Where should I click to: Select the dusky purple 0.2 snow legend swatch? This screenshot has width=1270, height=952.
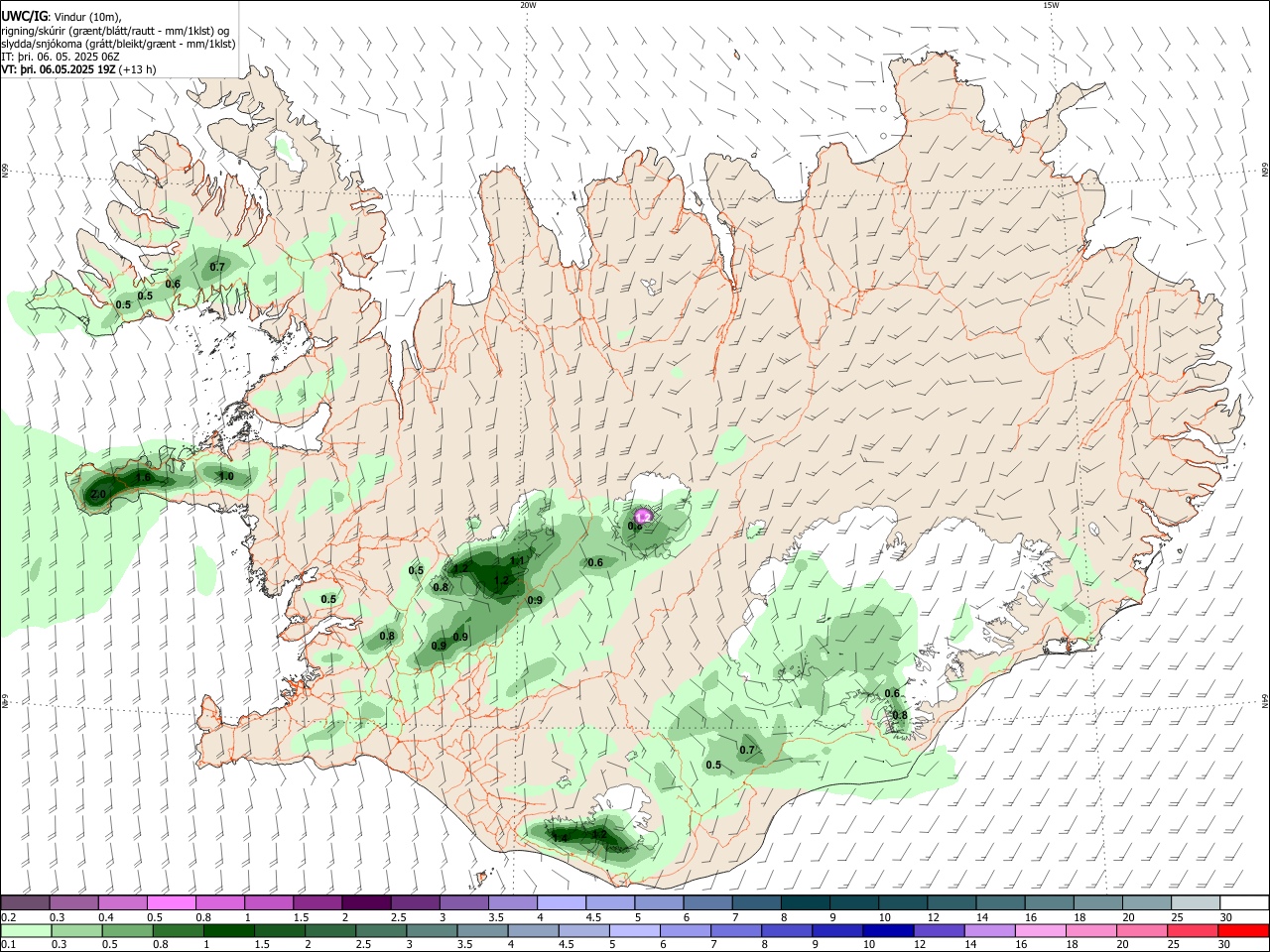(x=25, y=902)
